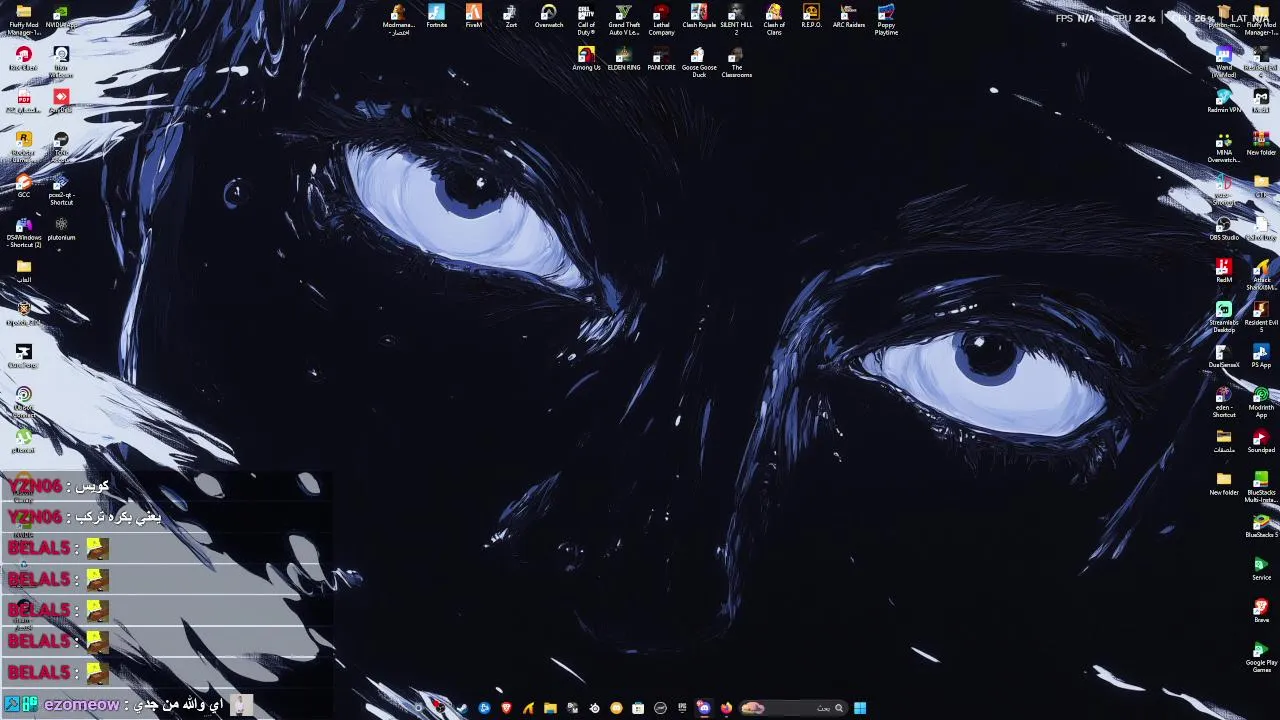Viewport: 1280px width, 720px height.
Task: Open the Overwatch shortcut
Action: (x=548, y=17)
